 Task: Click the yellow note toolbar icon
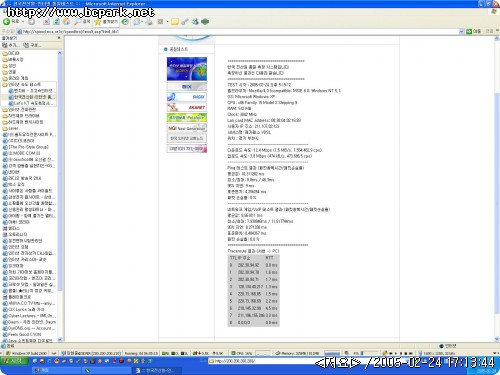tap(175, 22)
